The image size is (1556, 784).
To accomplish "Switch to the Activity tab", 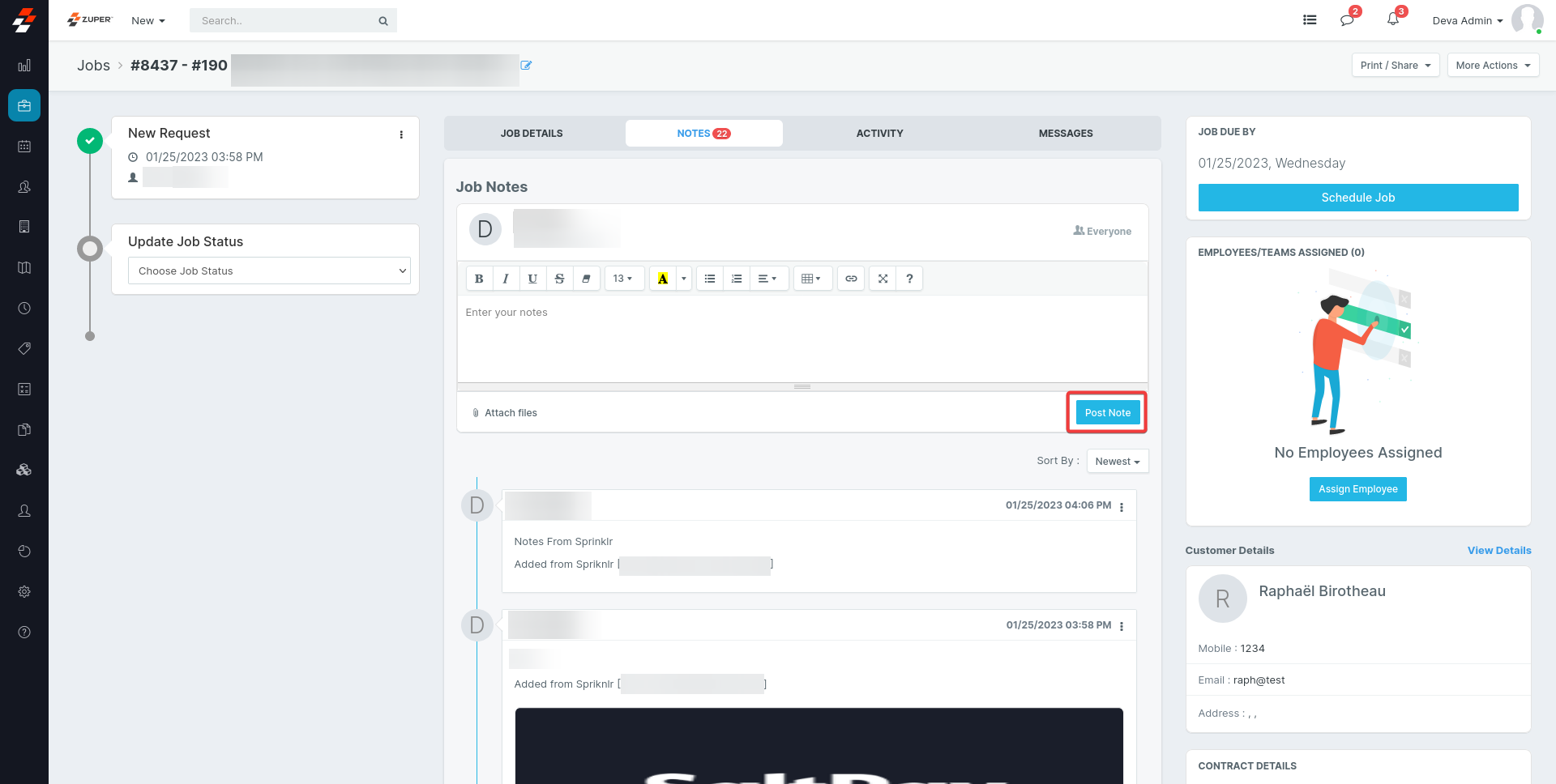I will tap(879, 134).
